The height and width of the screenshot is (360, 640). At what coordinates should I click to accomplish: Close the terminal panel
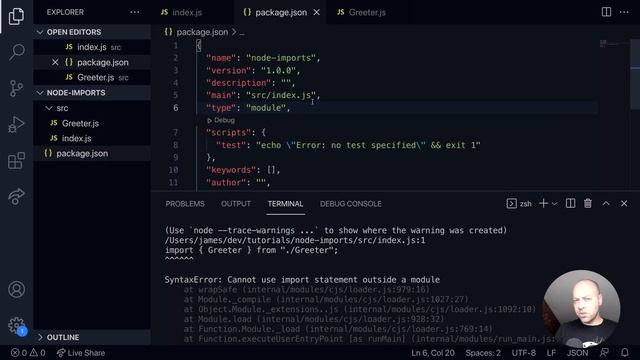(x=624, y=203)
